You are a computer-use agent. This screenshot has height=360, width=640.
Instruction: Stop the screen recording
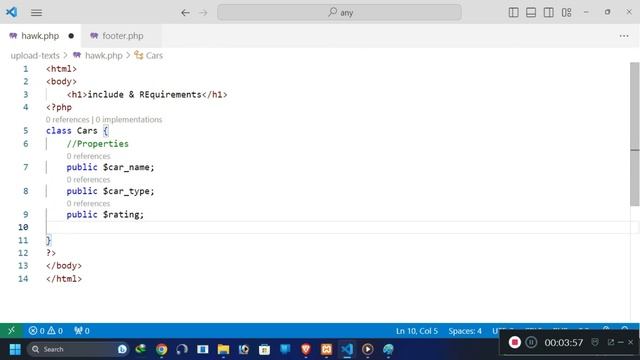click(x=515, y=342)
